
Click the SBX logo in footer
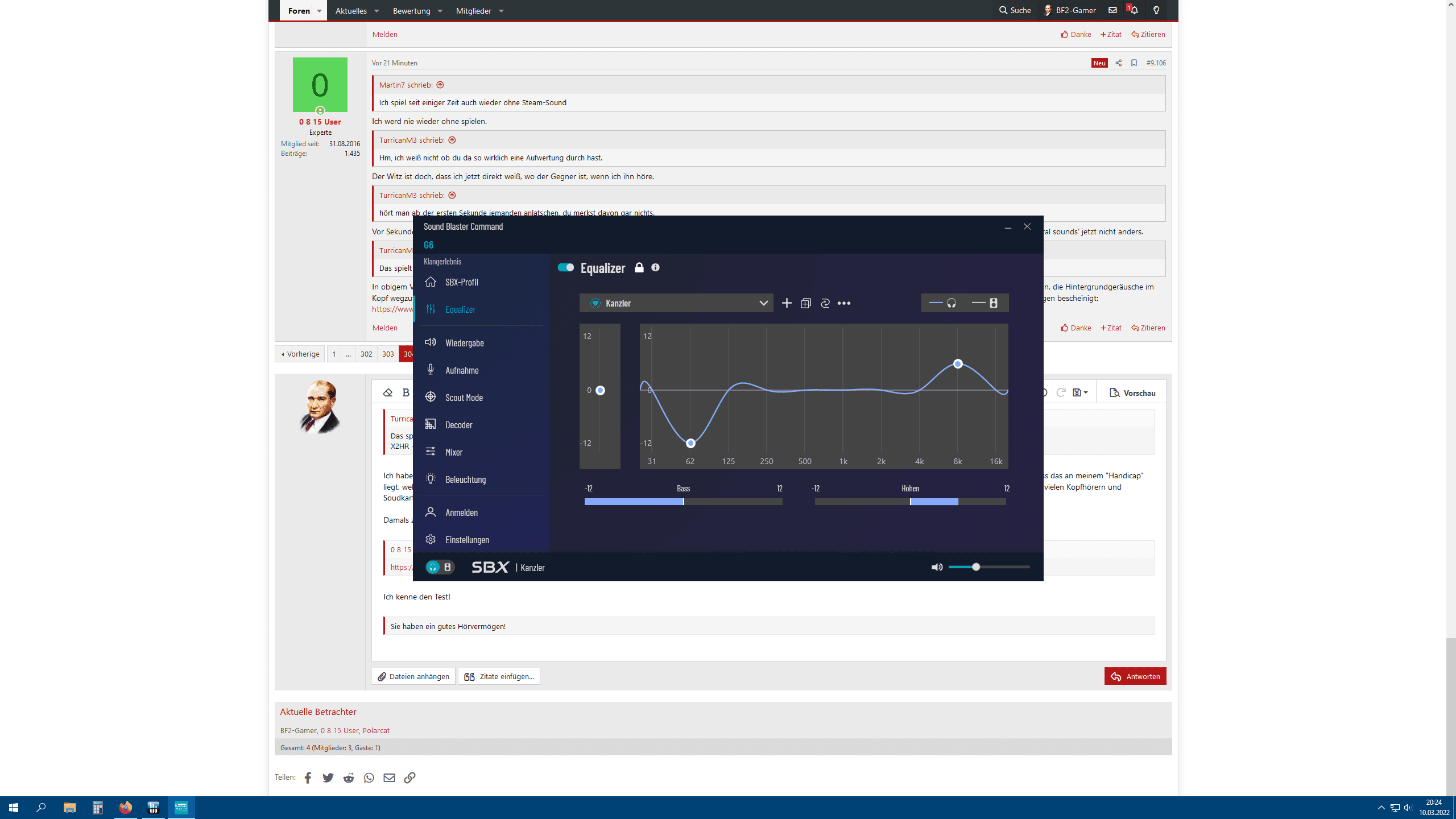point(490,567)
